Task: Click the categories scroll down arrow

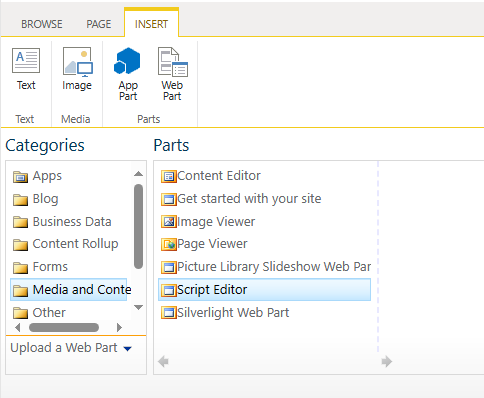Action: pos(138,307)
